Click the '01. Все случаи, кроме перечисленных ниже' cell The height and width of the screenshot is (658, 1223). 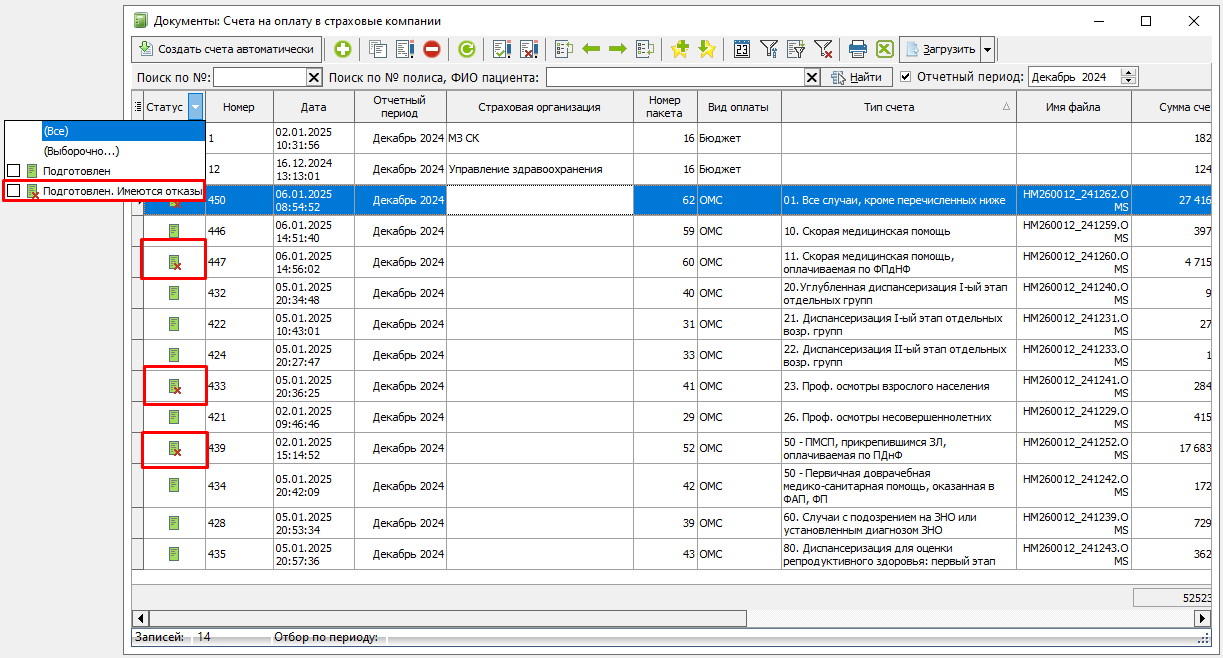[x=898, y=200]
